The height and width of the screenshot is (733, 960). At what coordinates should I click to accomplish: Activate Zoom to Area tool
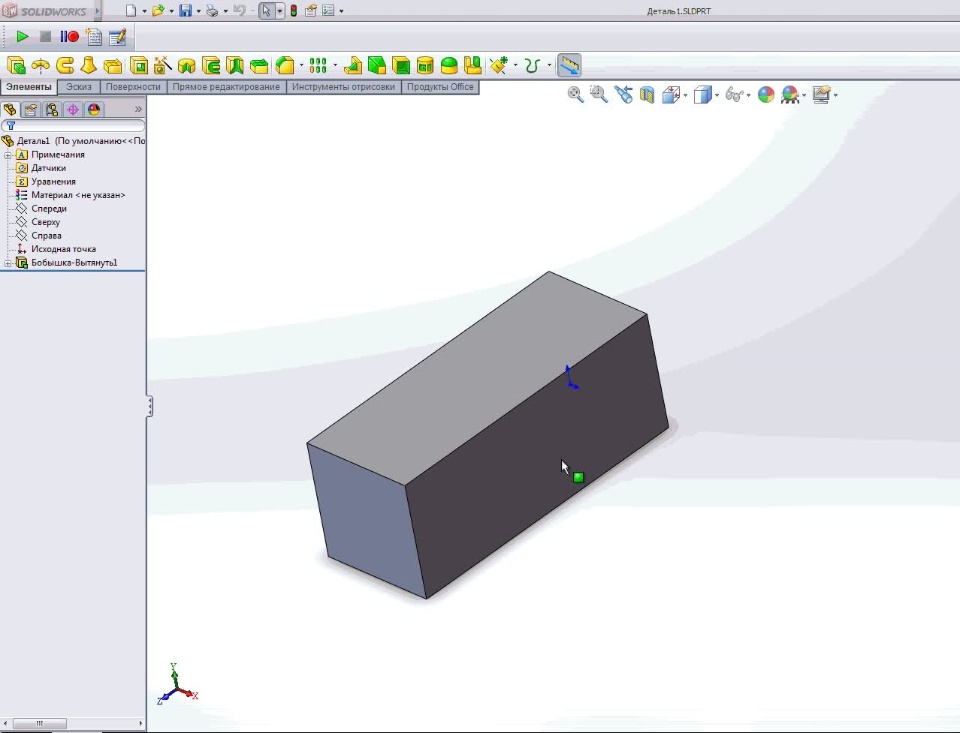click(599, 94)
